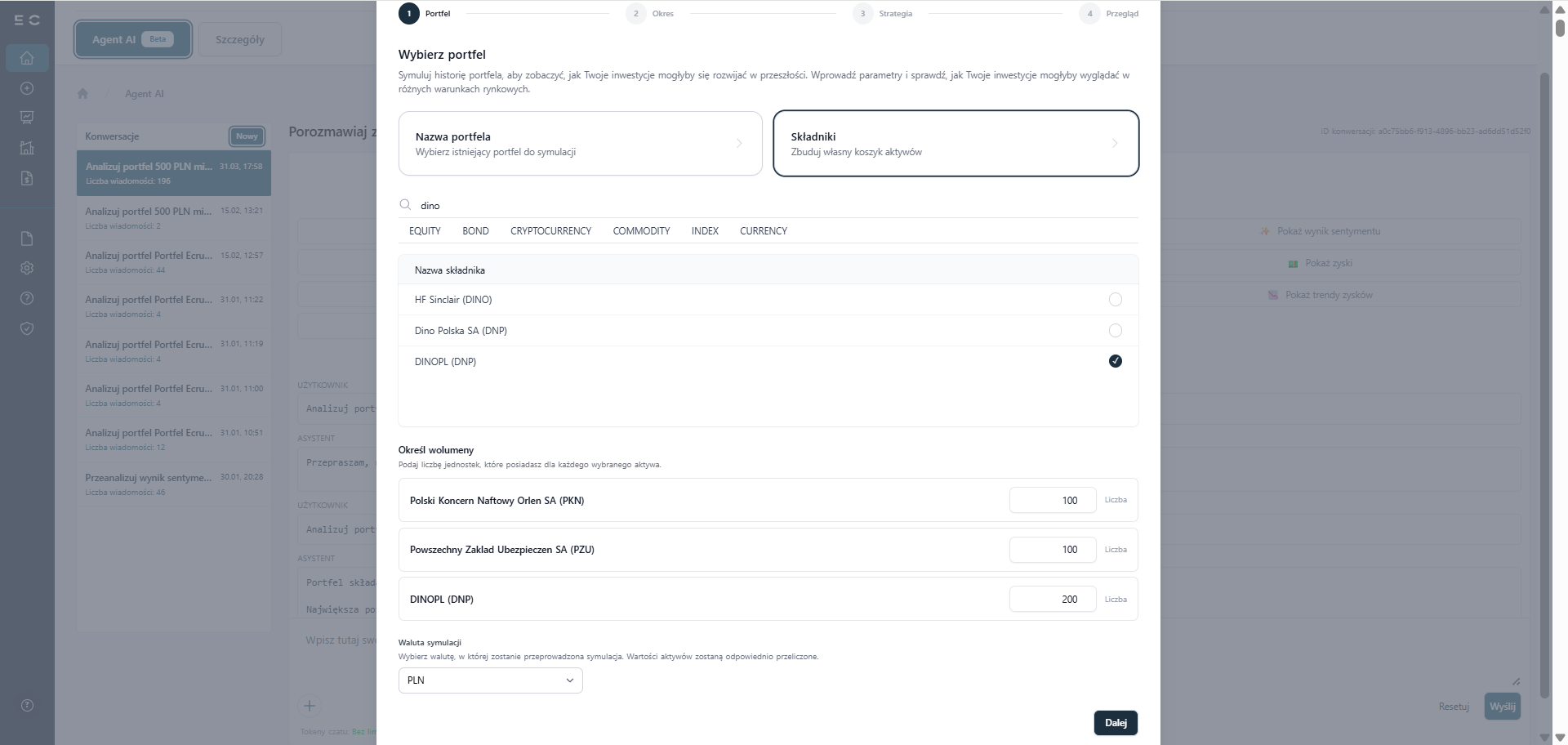Deselect the checked DINOPL (DNP) component
Image resolution: width=1568 pixels, height=745 pixels.
pyautogui.click(x=1116, y=361)
